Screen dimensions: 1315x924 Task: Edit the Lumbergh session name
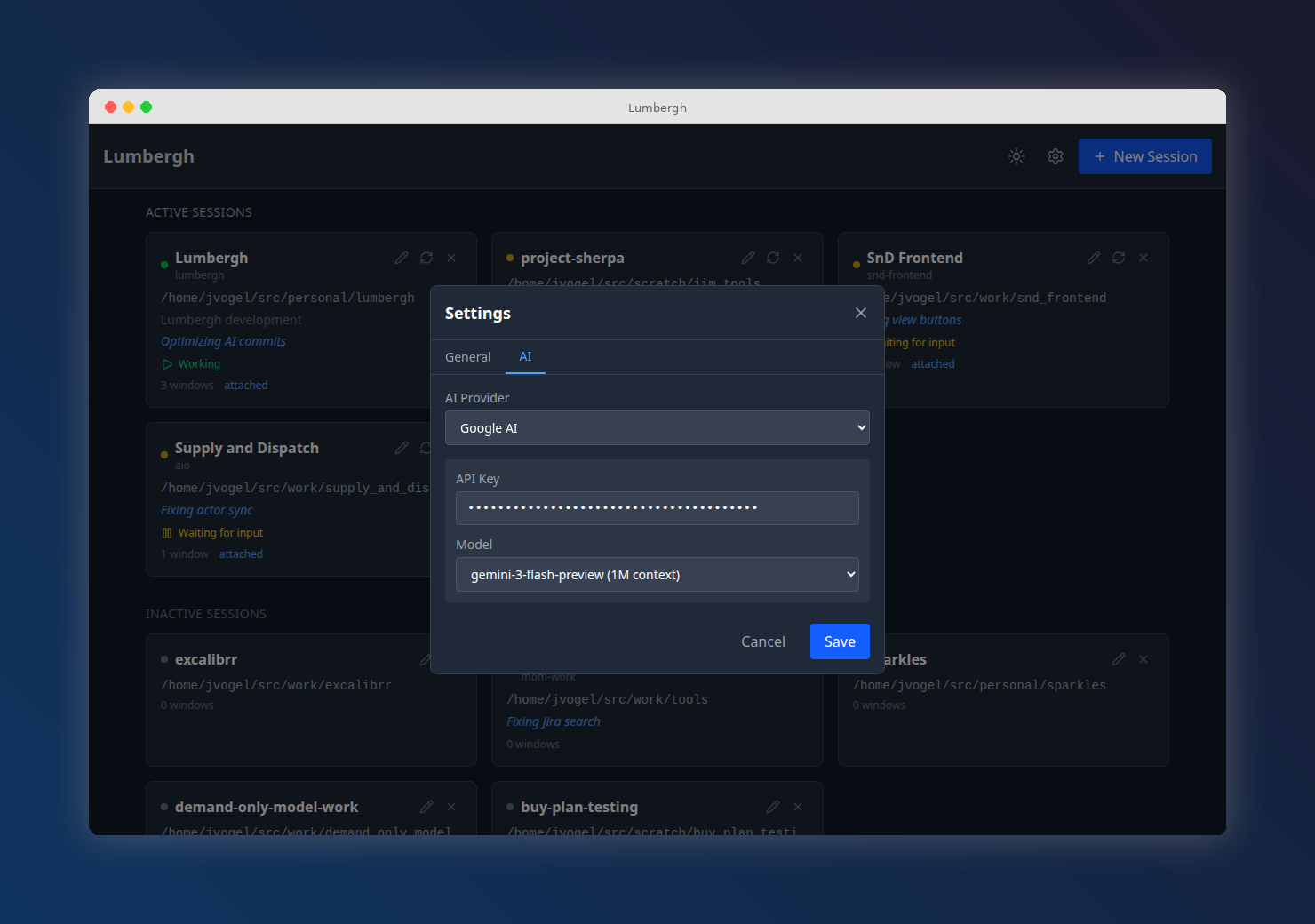pos(402,258)
